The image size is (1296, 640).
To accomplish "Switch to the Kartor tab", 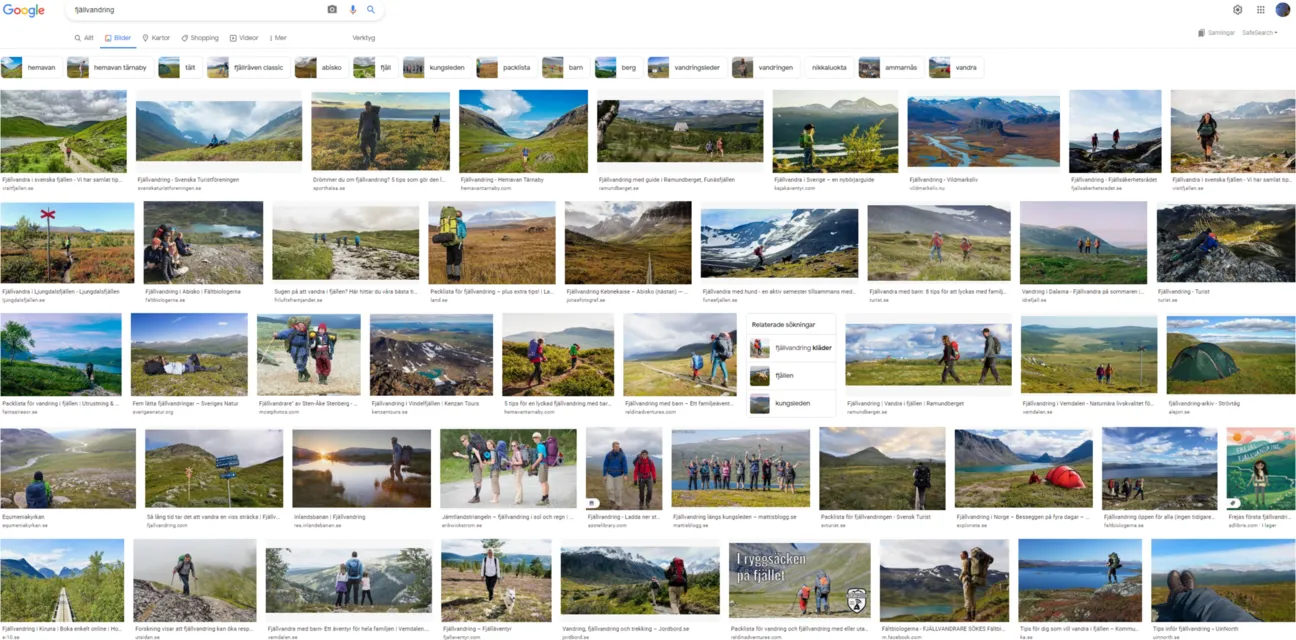I will click(x=156, y=38).
